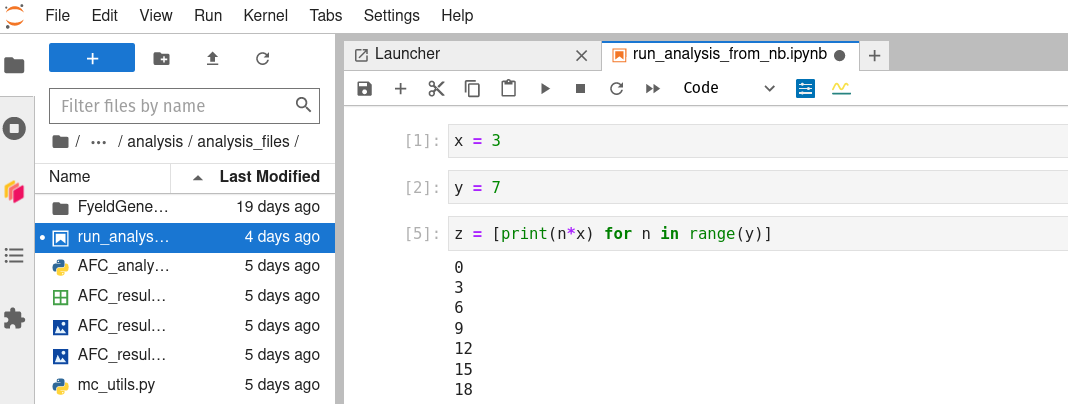Click the [2]: cell prompt
Viewport: 1068px width, 404px height.
point(422,187)
